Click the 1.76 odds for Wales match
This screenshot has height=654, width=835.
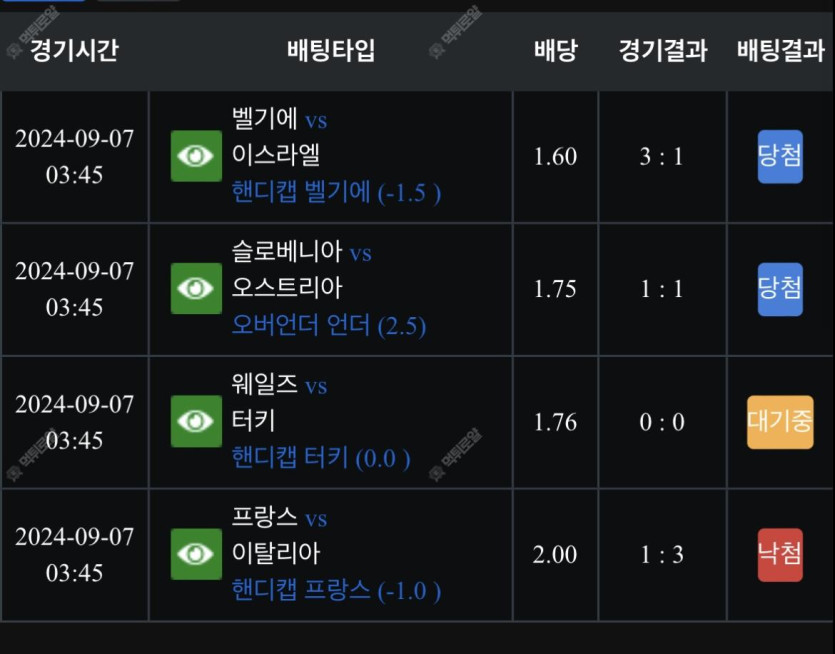555,421
